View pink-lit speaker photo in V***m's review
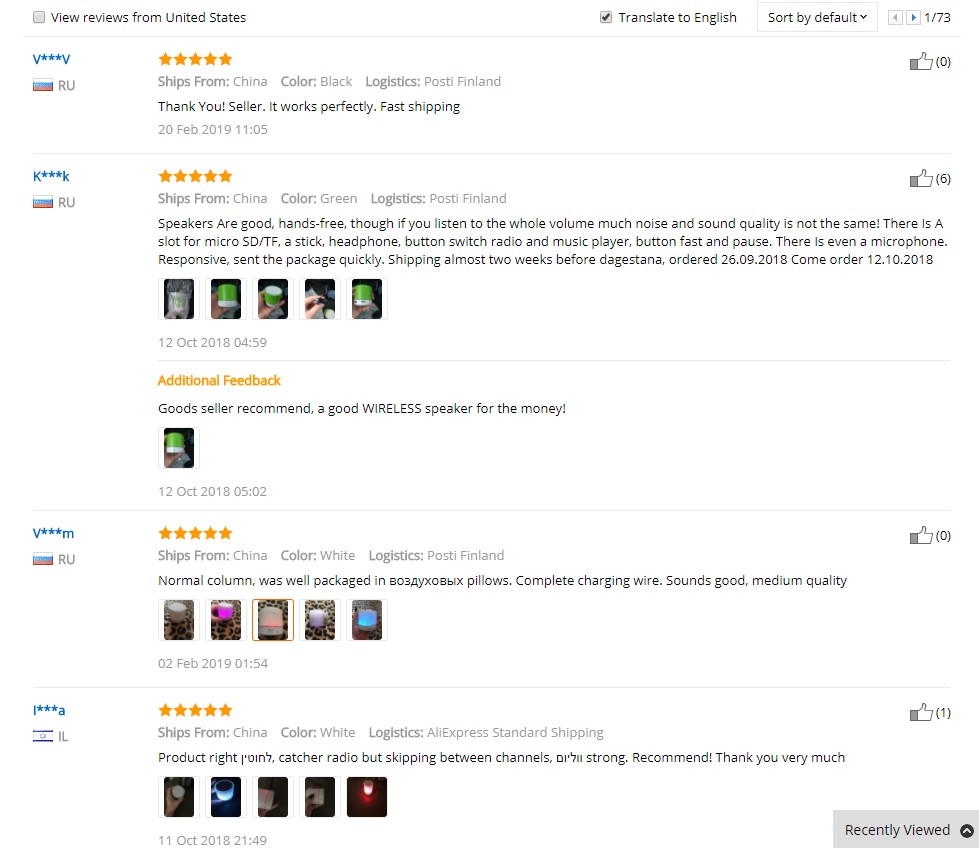979x848 pixels. coord(226,620)
